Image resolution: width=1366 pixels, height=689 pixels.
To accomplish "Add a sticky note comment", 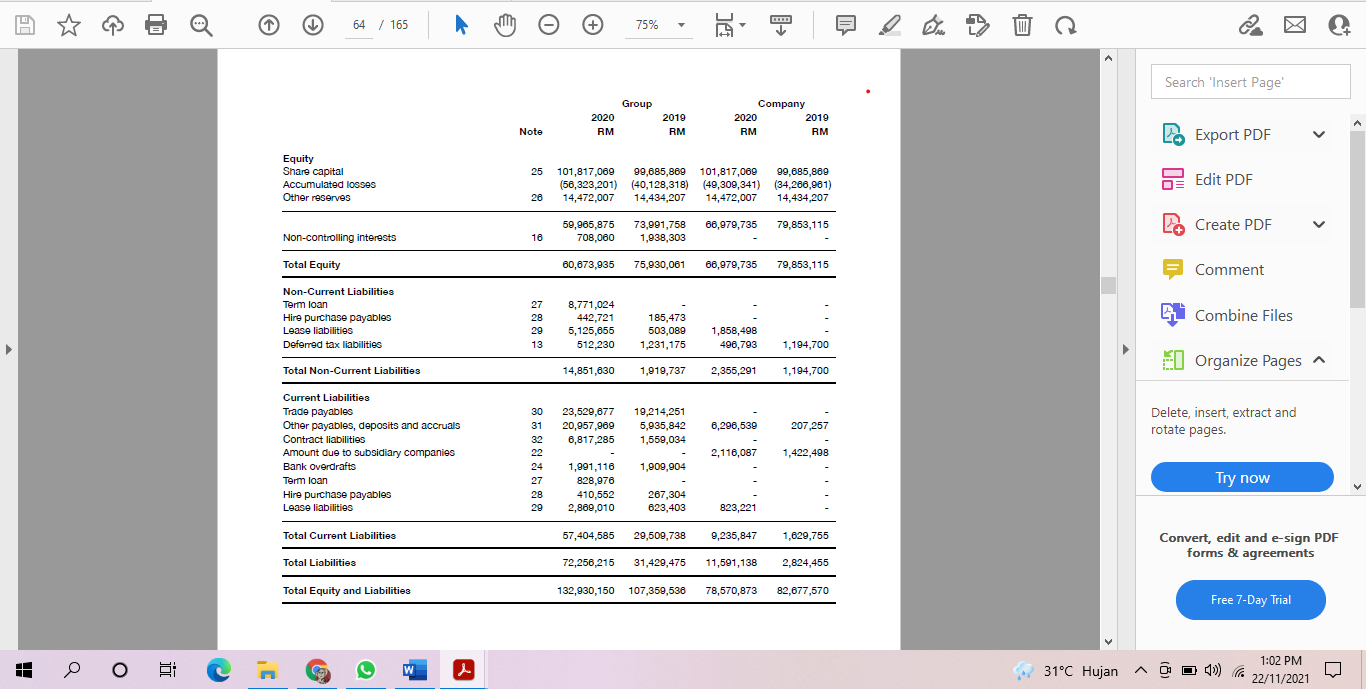I will tap(845, 25).
